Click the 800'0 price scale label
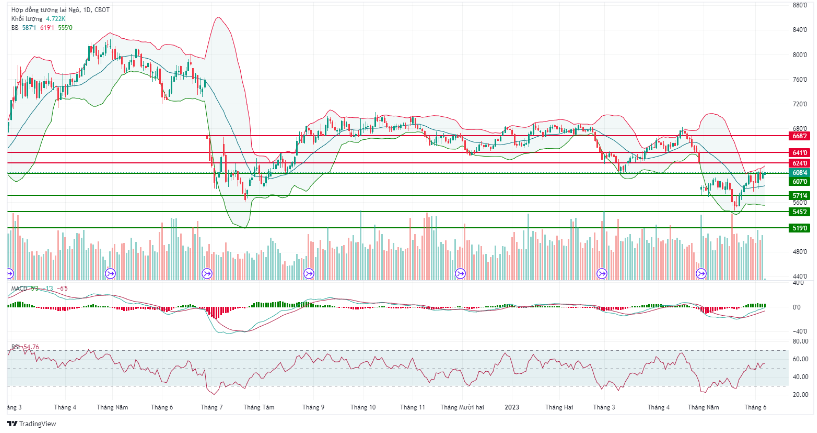The image size is (817, 433). (800, 29)
